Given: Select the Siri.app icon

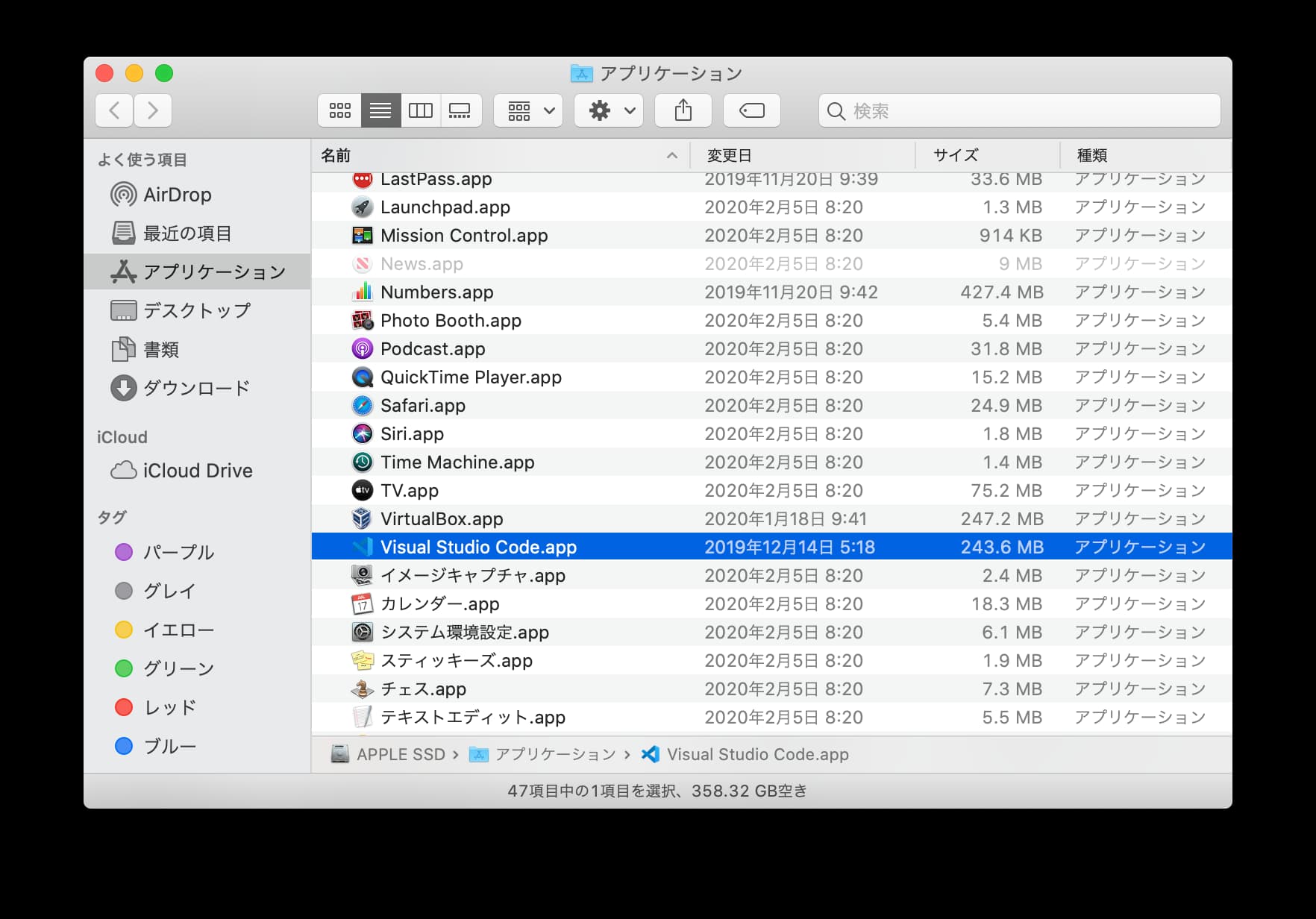Looking at the screenshot, I should pos(362,434).
